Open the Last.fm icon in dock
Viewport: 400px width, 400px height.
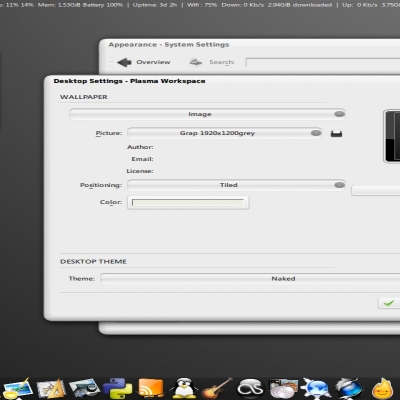click(250, 389)
